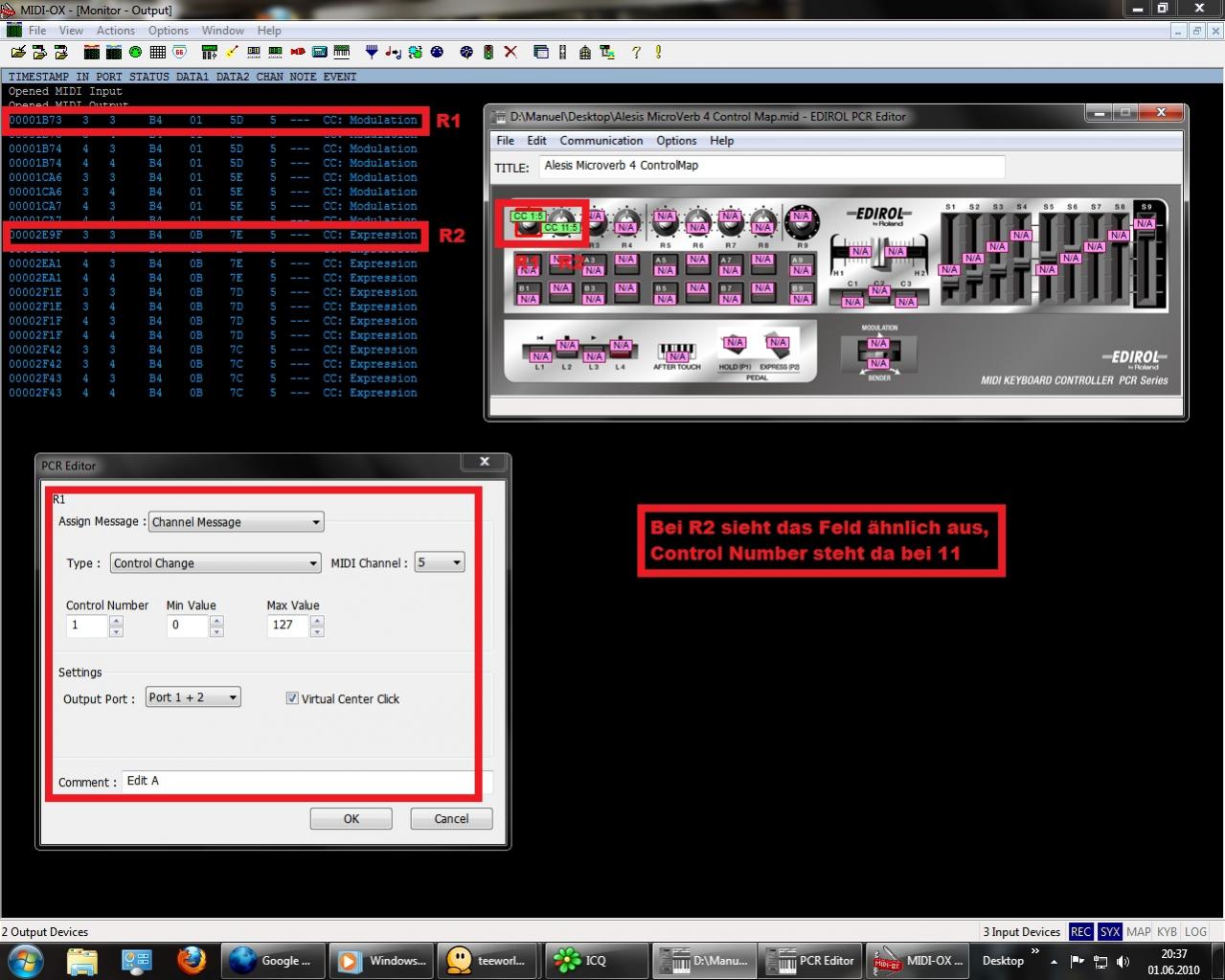The height and width of the screenshot is (980, 1225).
Task: Open the blue funnel filter icon
Action: click(x=372, y=52)
